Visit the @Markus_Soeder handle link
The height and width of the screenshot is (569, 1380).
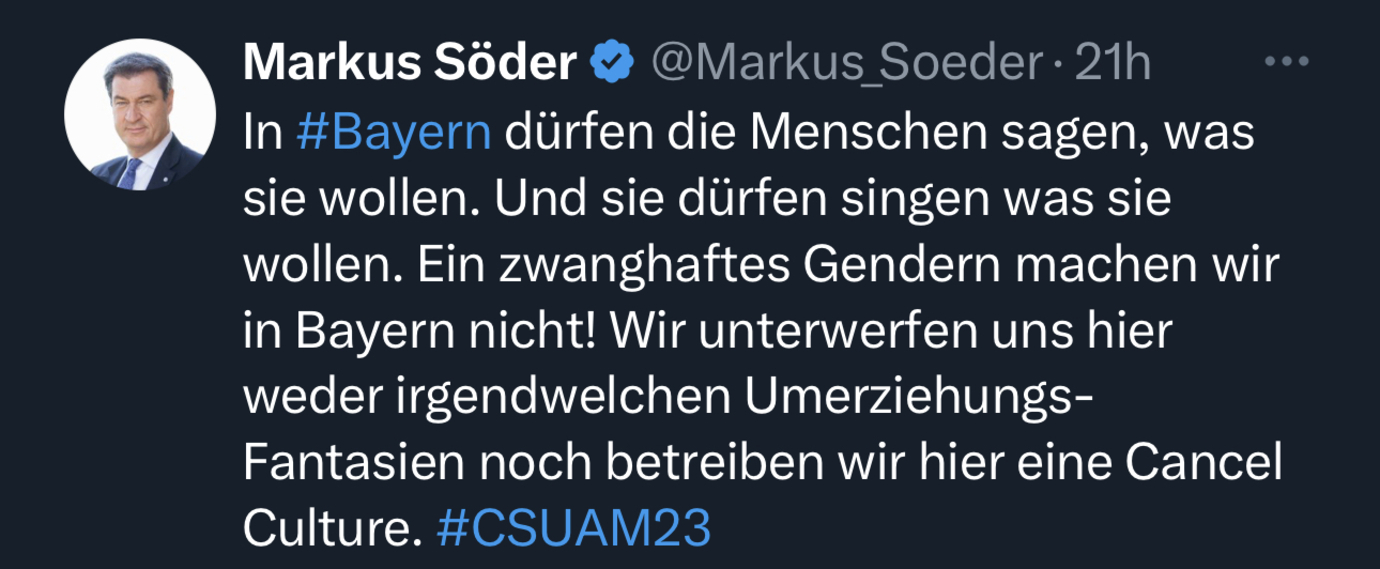(x=847, y=66)
